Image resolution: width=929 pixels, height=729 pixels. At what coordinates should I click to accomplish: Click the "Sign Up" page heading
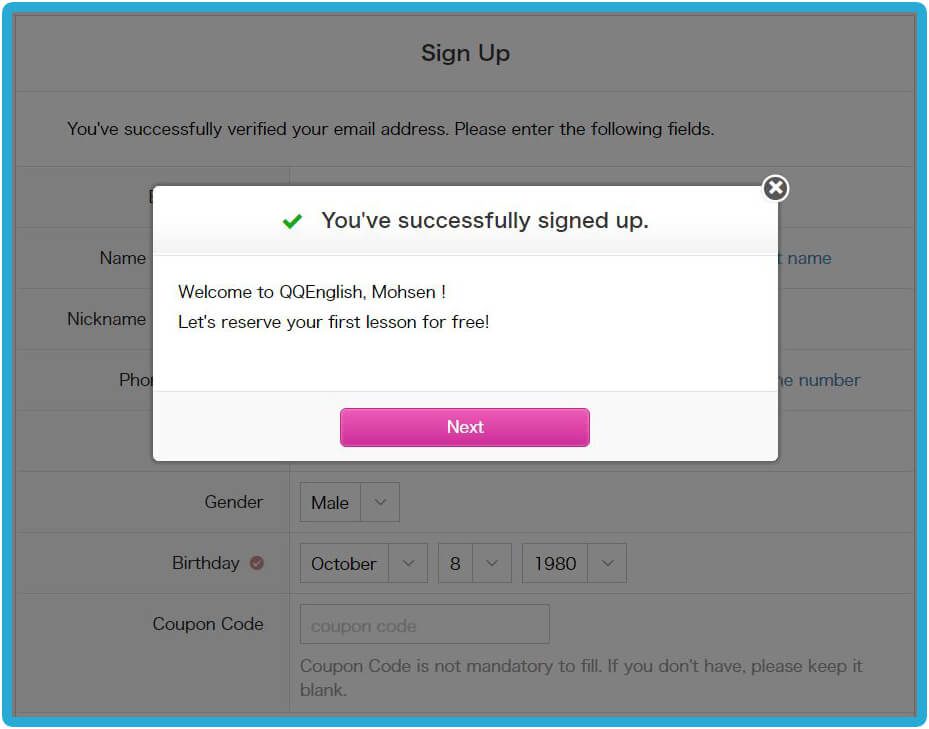tap(465, 53)
